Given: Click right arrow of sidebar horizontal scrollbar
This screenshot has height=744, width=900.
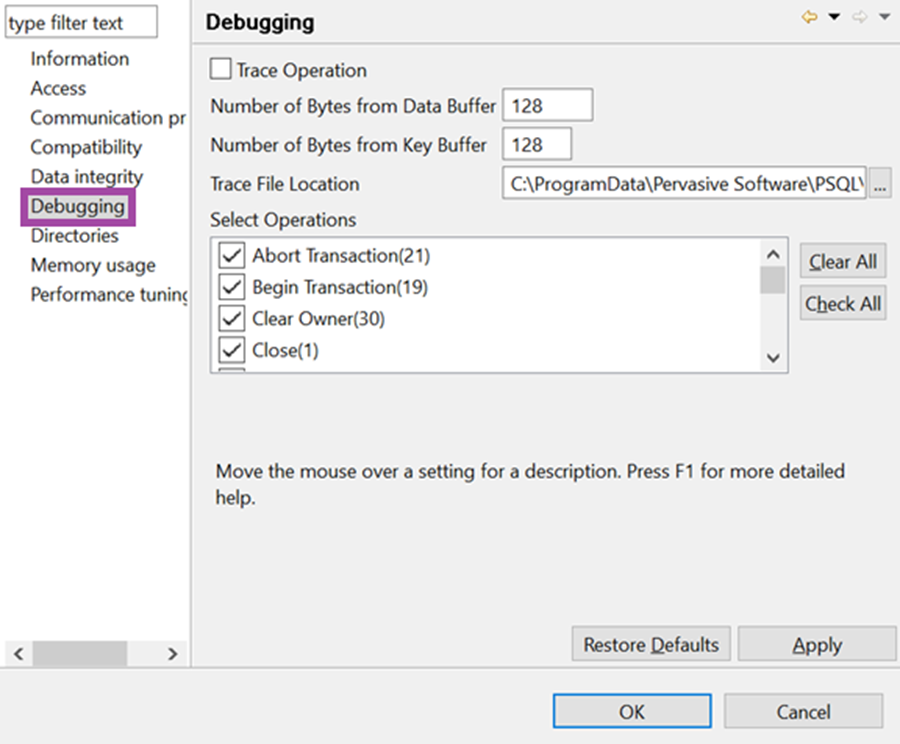Looking at the screenshot, I should tap(172, 653).
